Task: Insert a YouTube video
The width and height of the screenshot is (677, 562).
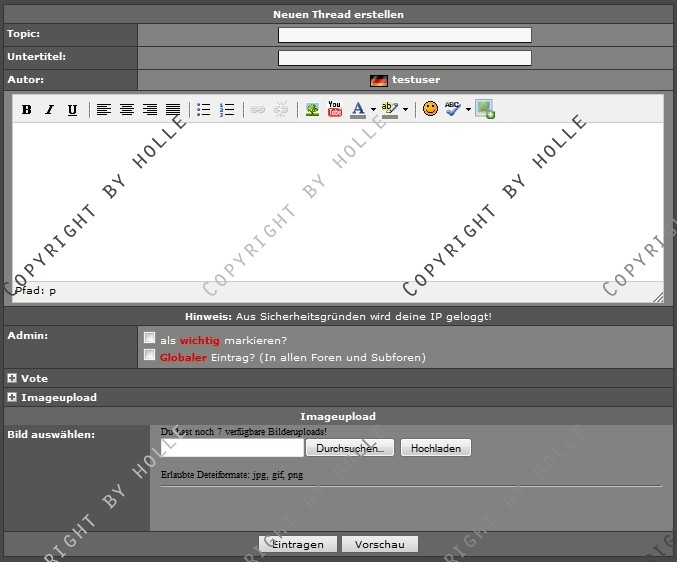Action: point(335,110)
